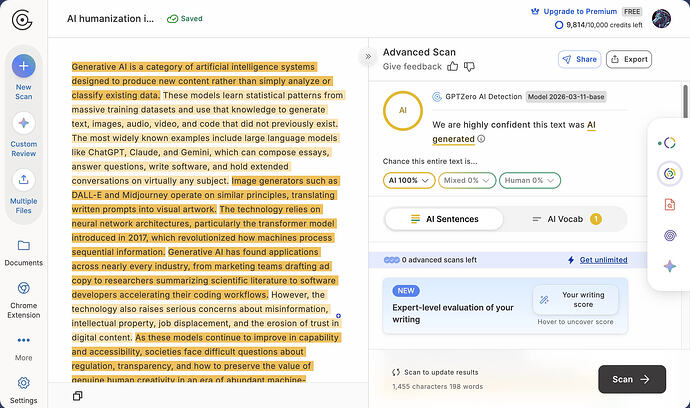Click the Share button
690x408 pixels.
click(580, 59)
